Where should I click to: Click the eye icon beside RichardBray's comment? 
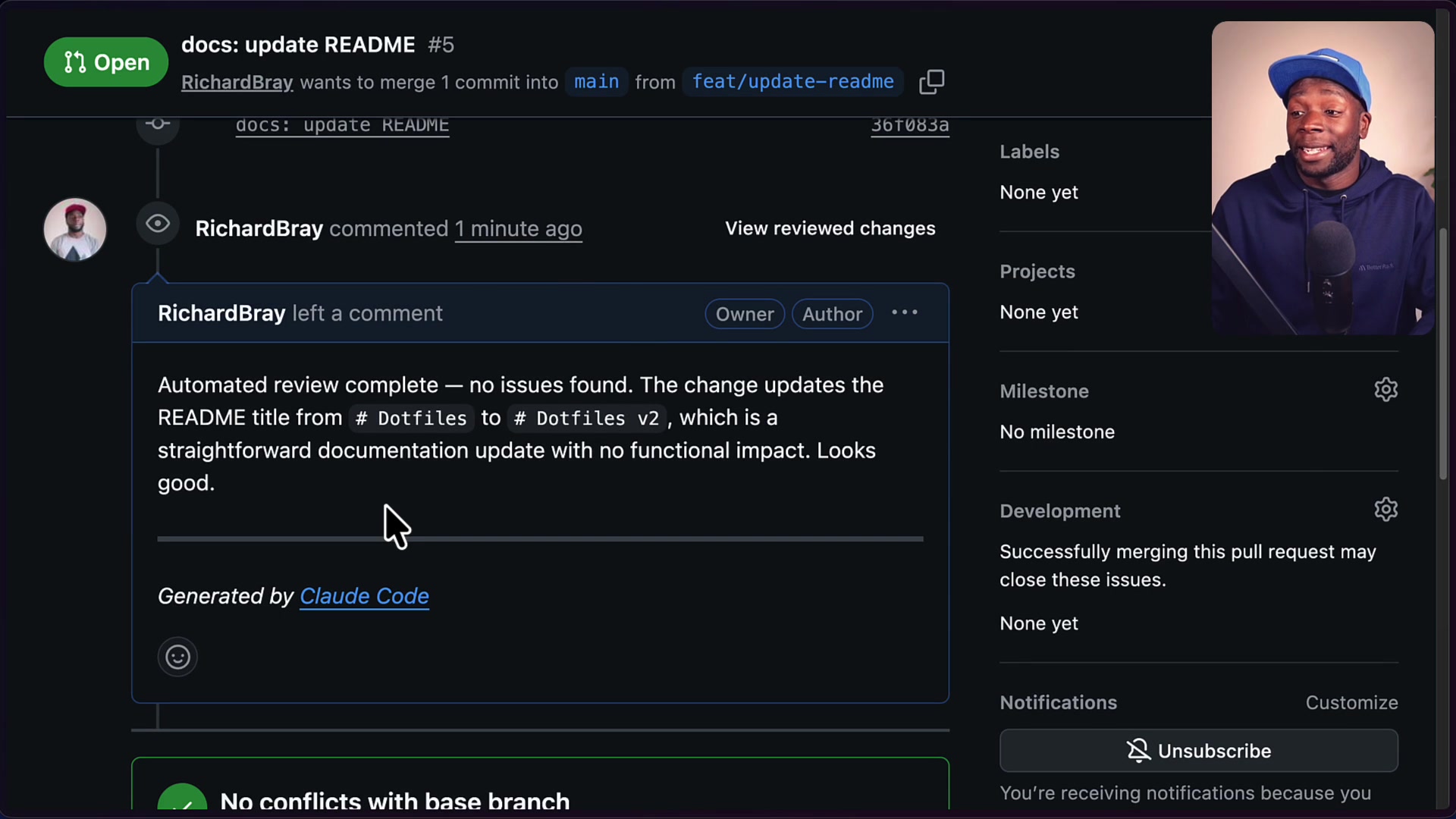click(x=157, y=223)
